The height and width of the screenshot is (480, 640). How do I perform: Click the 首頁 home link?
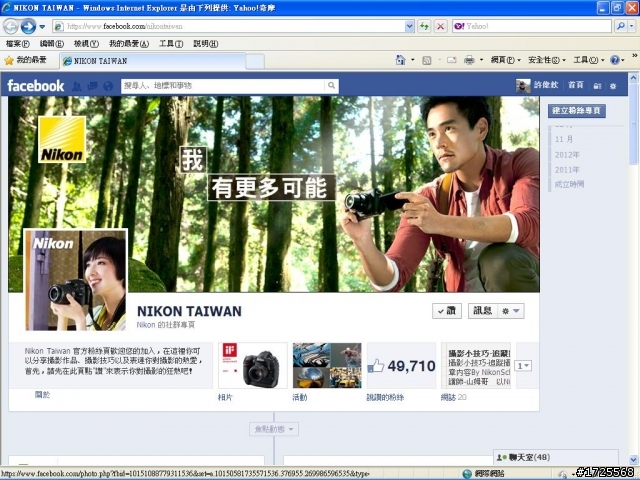coord(576,85)
